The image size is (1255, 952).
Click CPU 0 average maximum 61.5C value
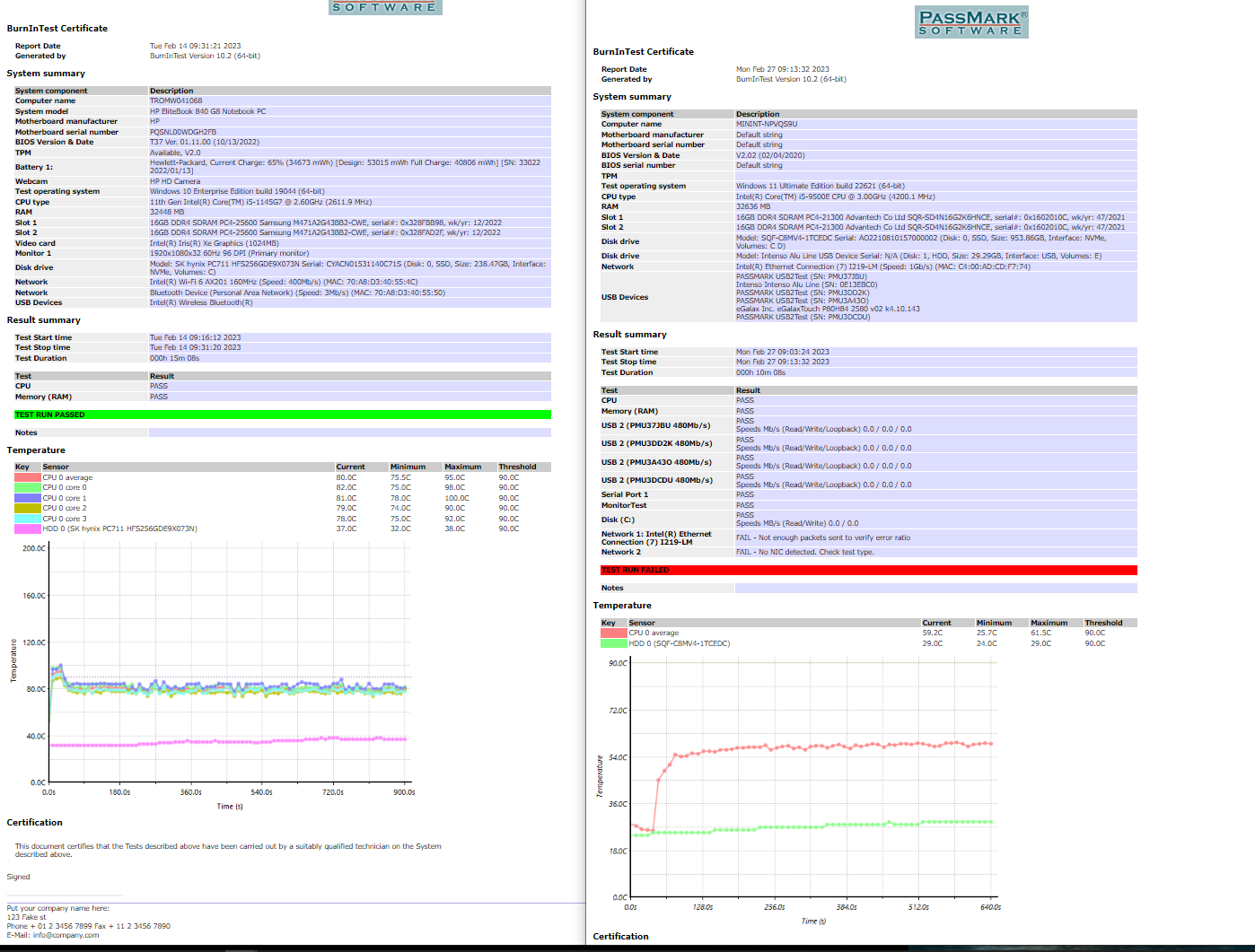point(1040,633)
